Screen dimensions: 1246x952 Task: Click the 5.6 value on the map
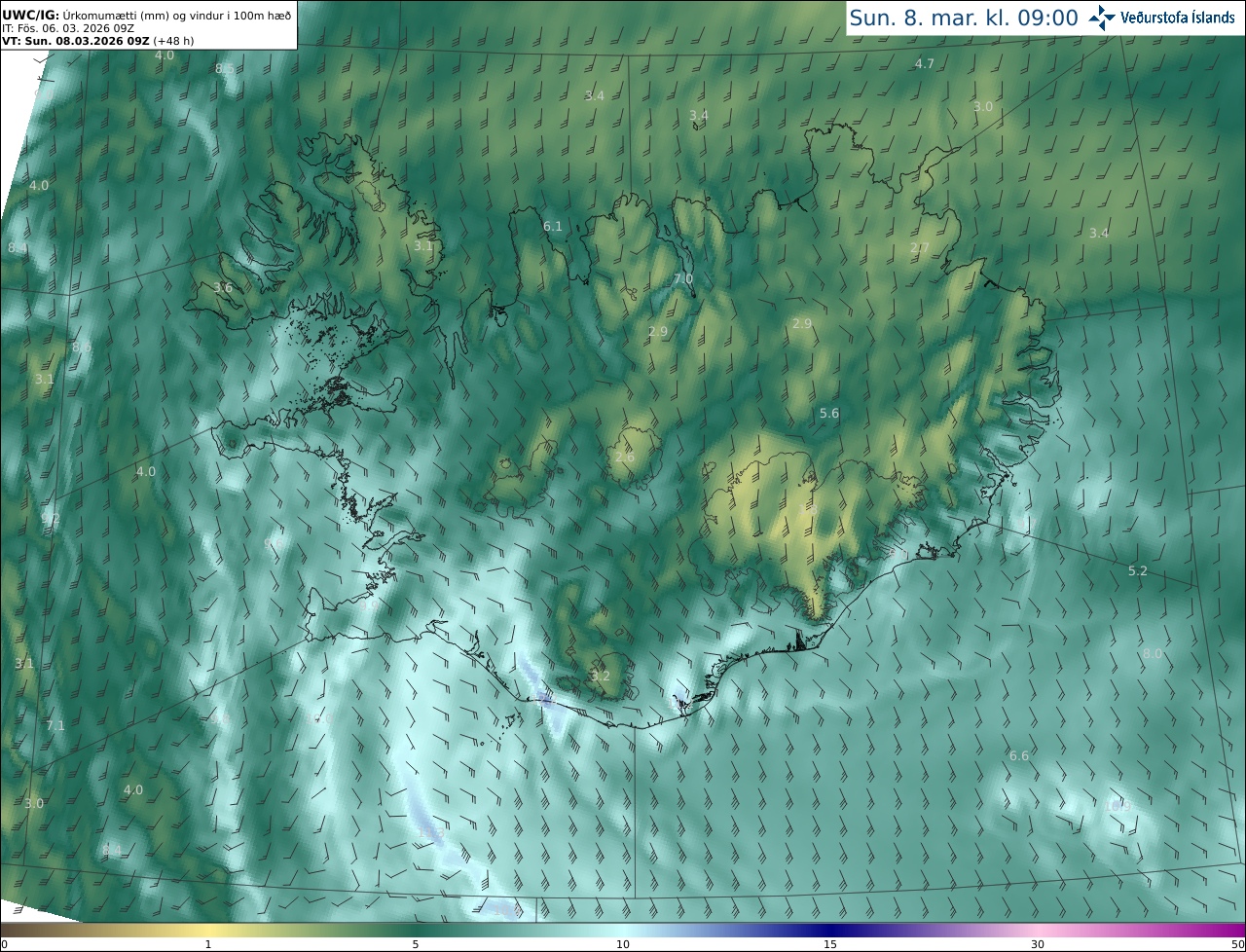click(x=829, y=414)
